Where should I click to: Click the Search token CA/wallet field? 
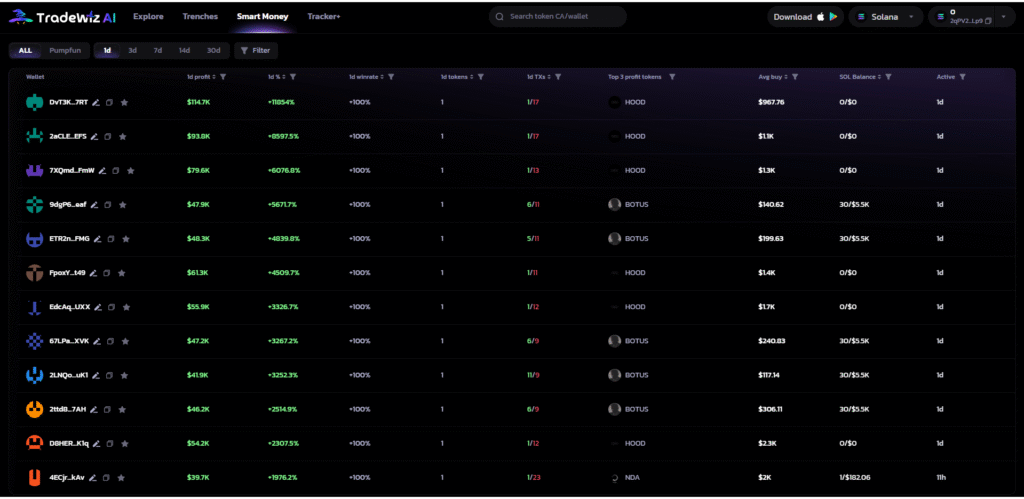click(558, 17)
